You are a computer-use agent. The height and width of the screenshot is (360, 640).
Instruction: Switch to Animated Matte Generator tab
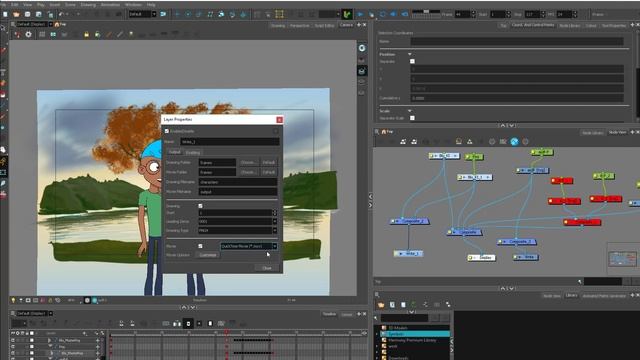(x=604, y=296)
